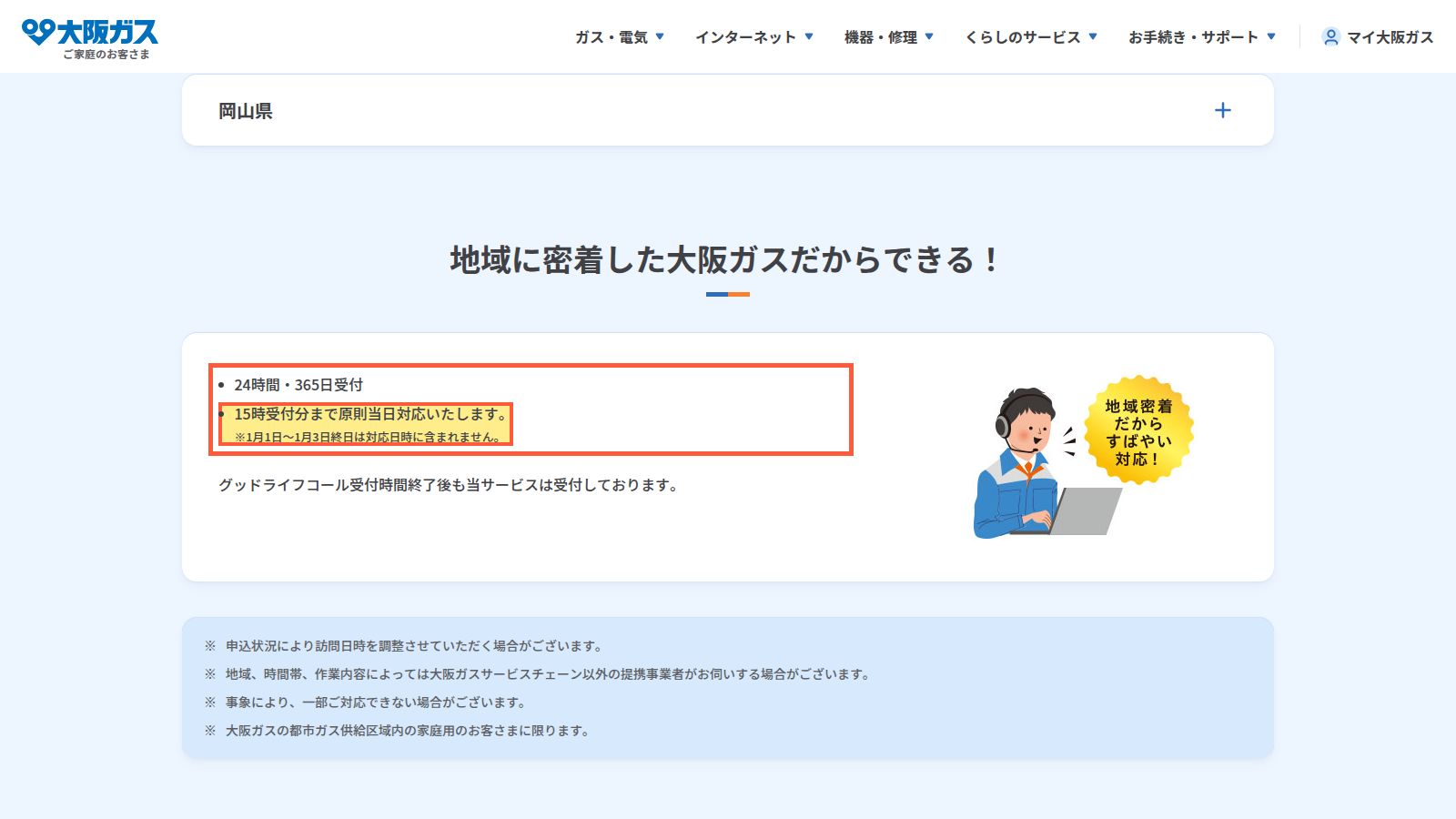Click the dropdown arrow next to くらしのサービス

(x=1093, y=37)
